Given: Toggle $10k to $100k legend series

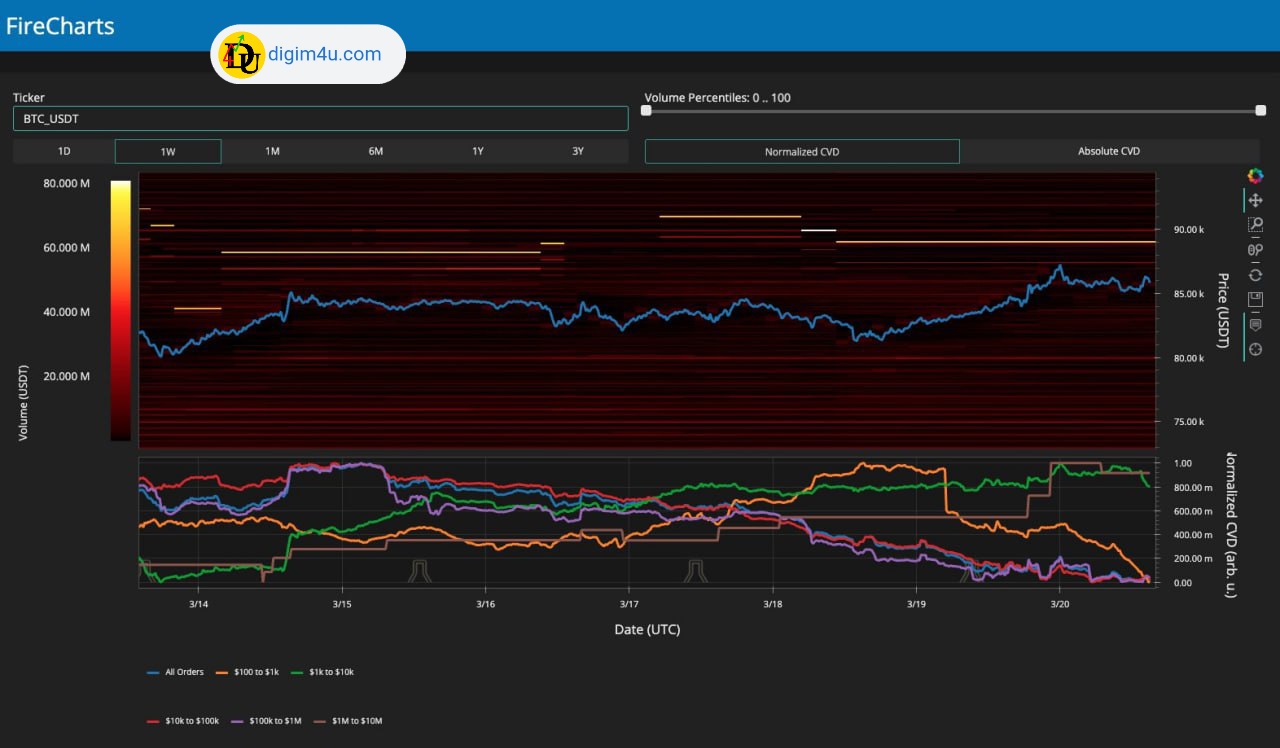Looking at the screenshot, I should [182, 720].
